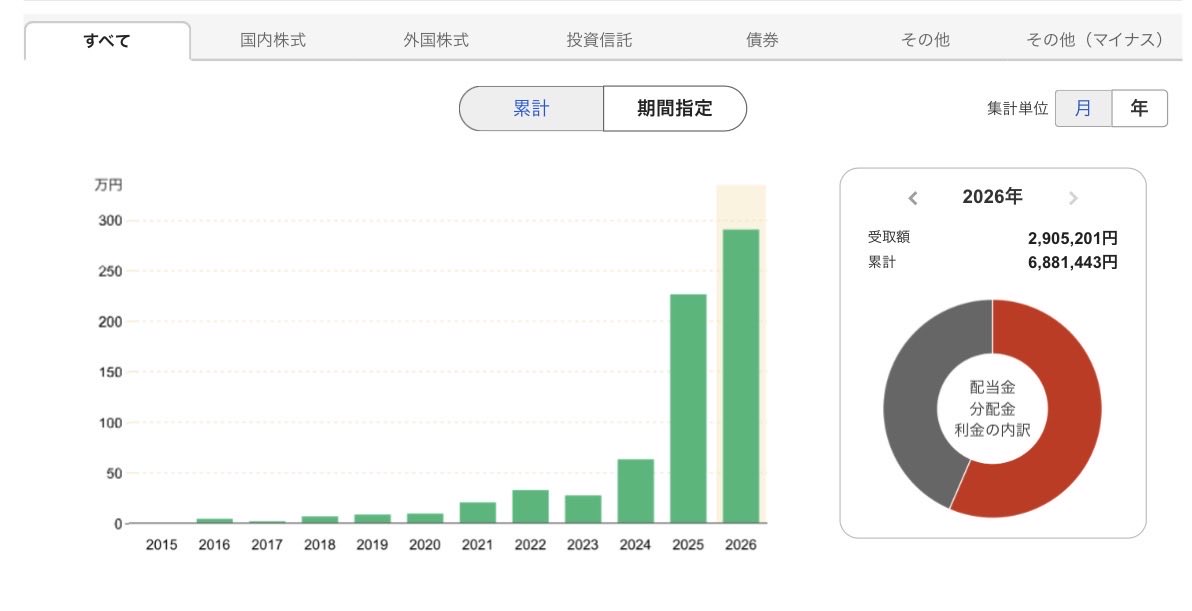Click the 2024 bar in chart
Screen dimensions: 1192x611
(636, 491)
